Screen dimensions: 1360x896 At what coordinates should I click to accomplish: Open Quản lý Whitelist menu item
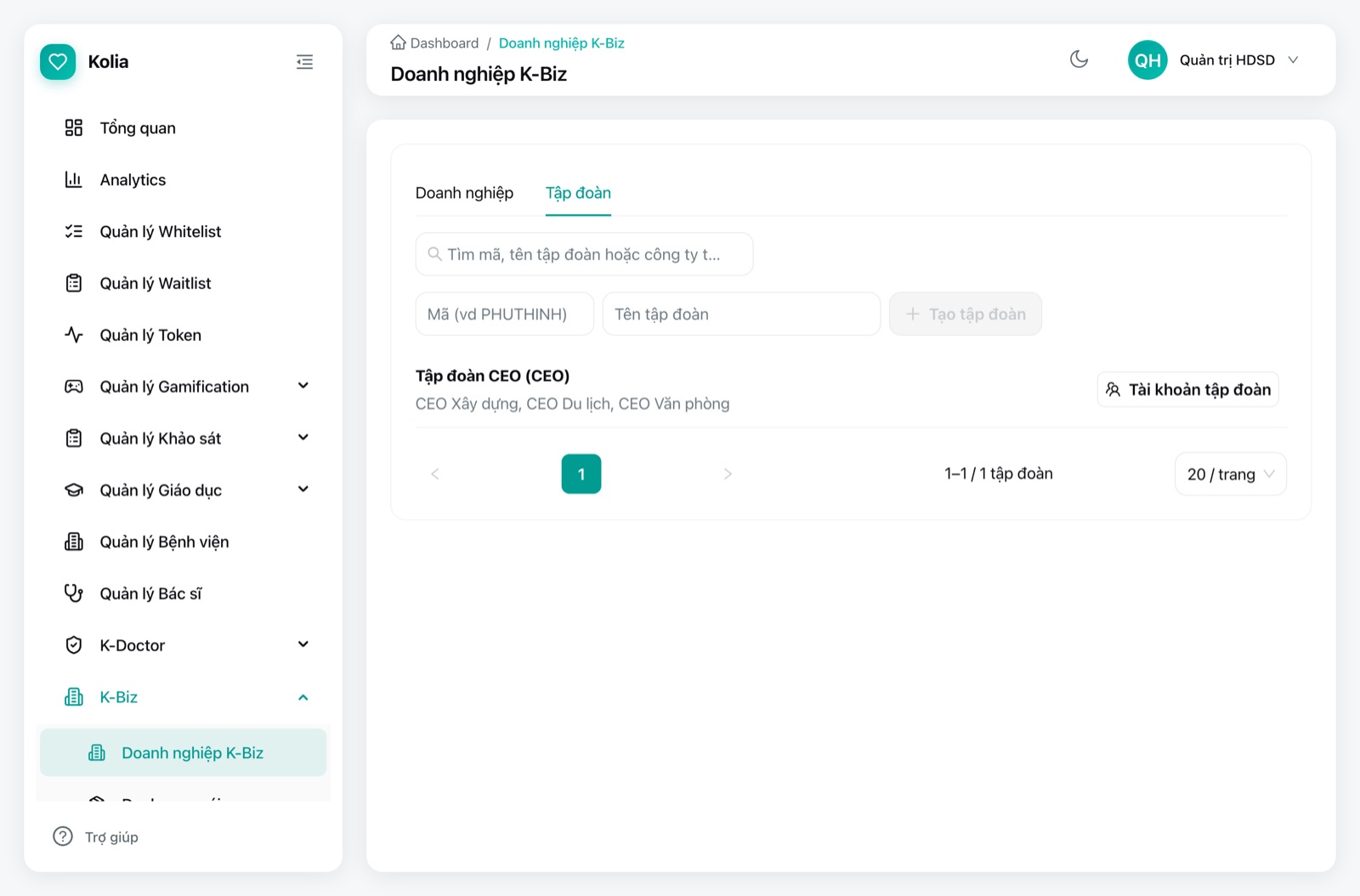tap(183, 231)
